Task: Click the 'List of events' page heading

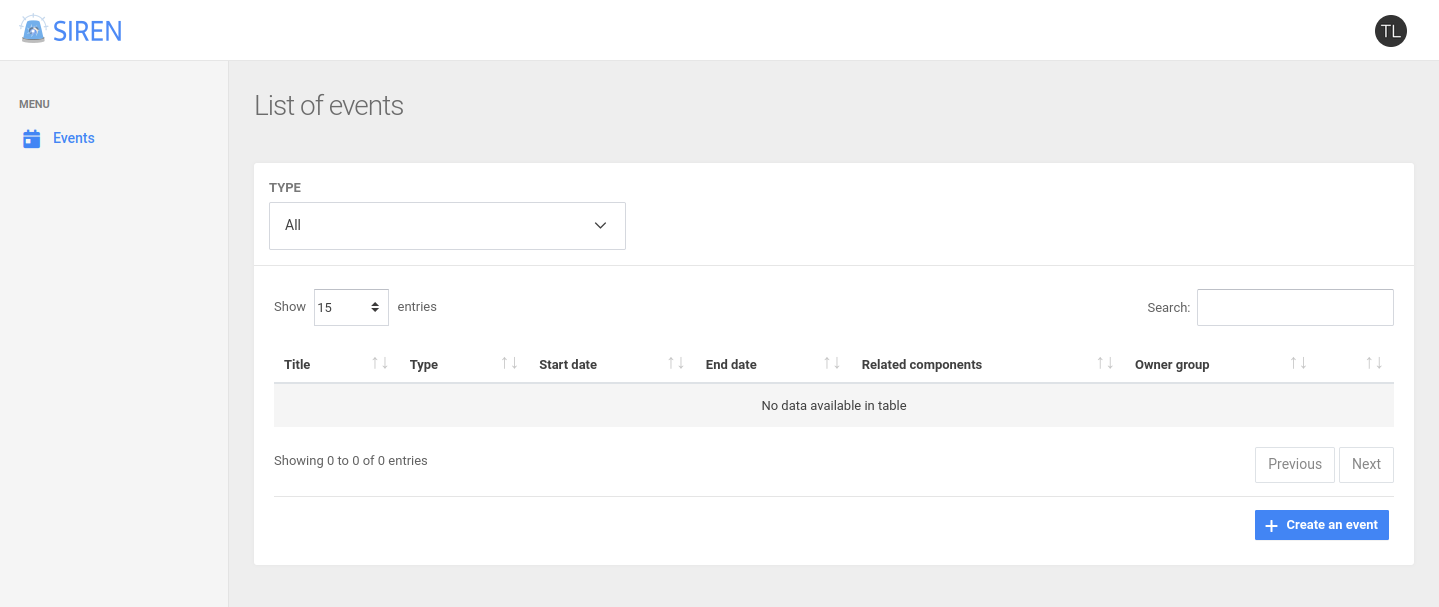Action: click(x=329, y=106)
